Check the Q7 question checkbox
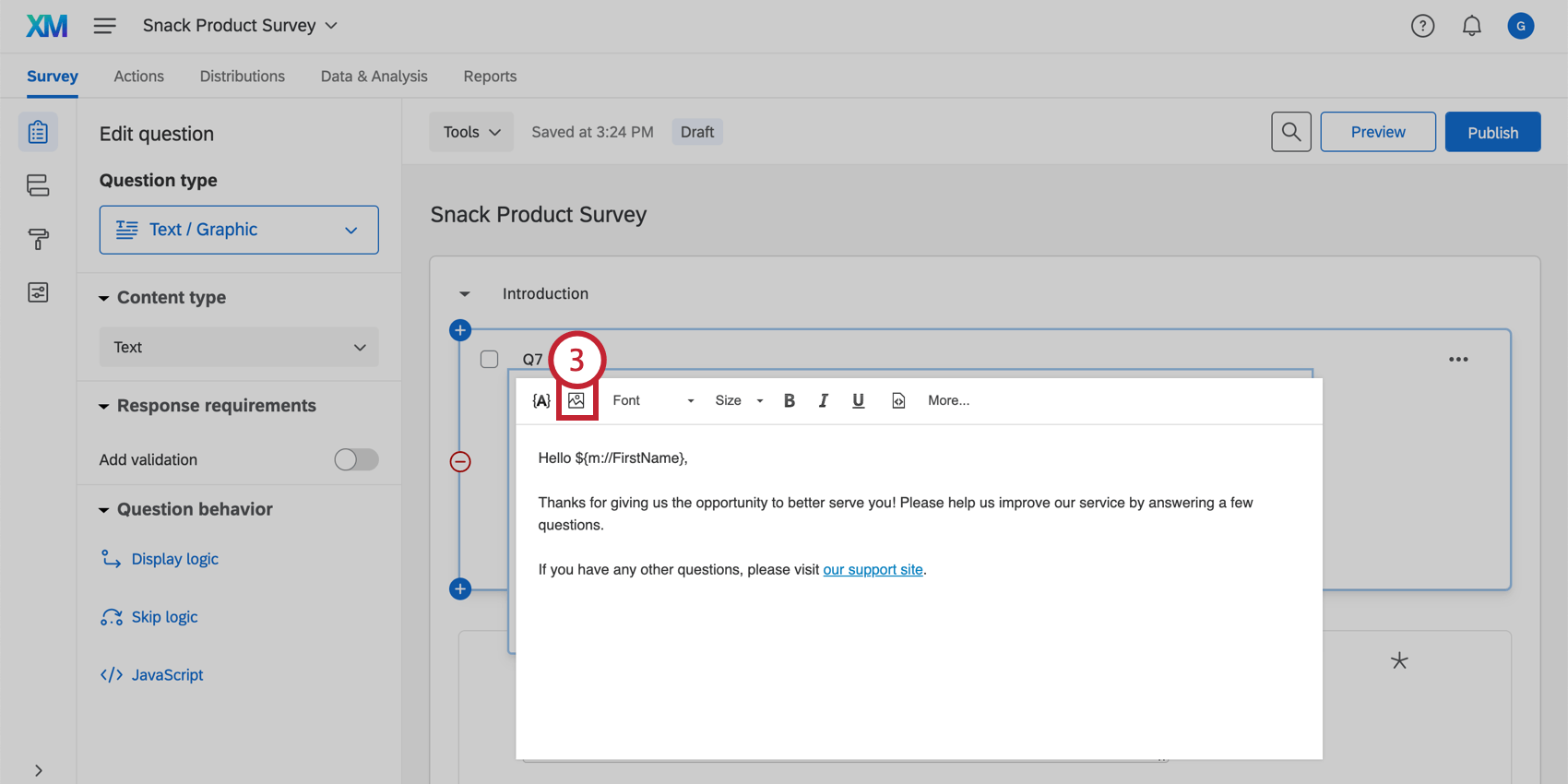The height and width of the screenshot is (784, 1568). point(490,359)
